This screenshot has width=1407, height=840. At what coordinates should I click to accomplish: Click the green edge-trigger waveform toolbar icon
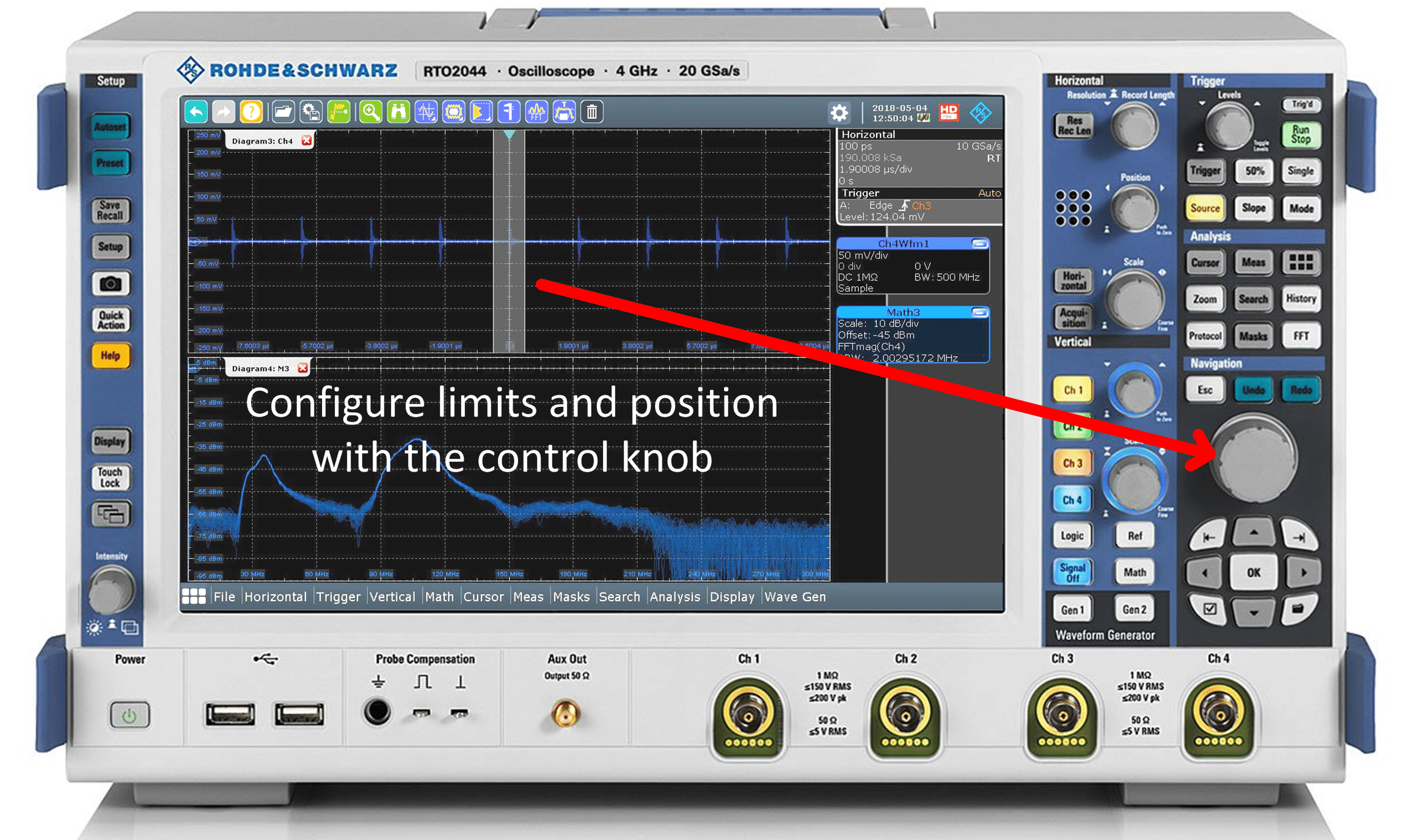click(x=338, y=112)
